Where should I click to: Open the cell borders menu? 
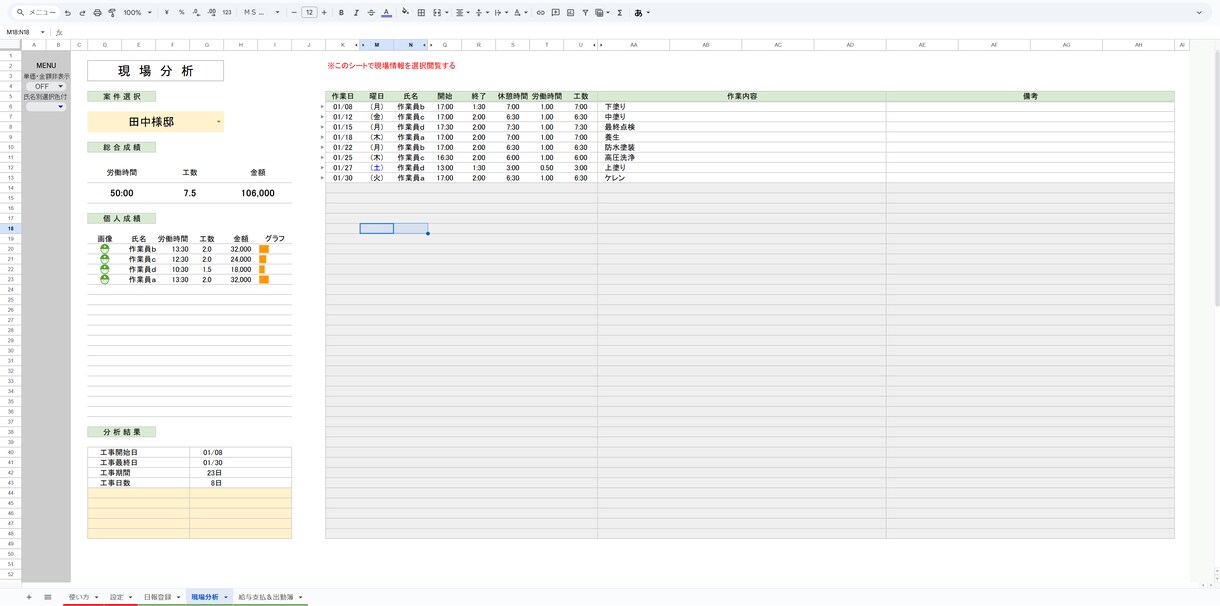[x=421, y=13]
